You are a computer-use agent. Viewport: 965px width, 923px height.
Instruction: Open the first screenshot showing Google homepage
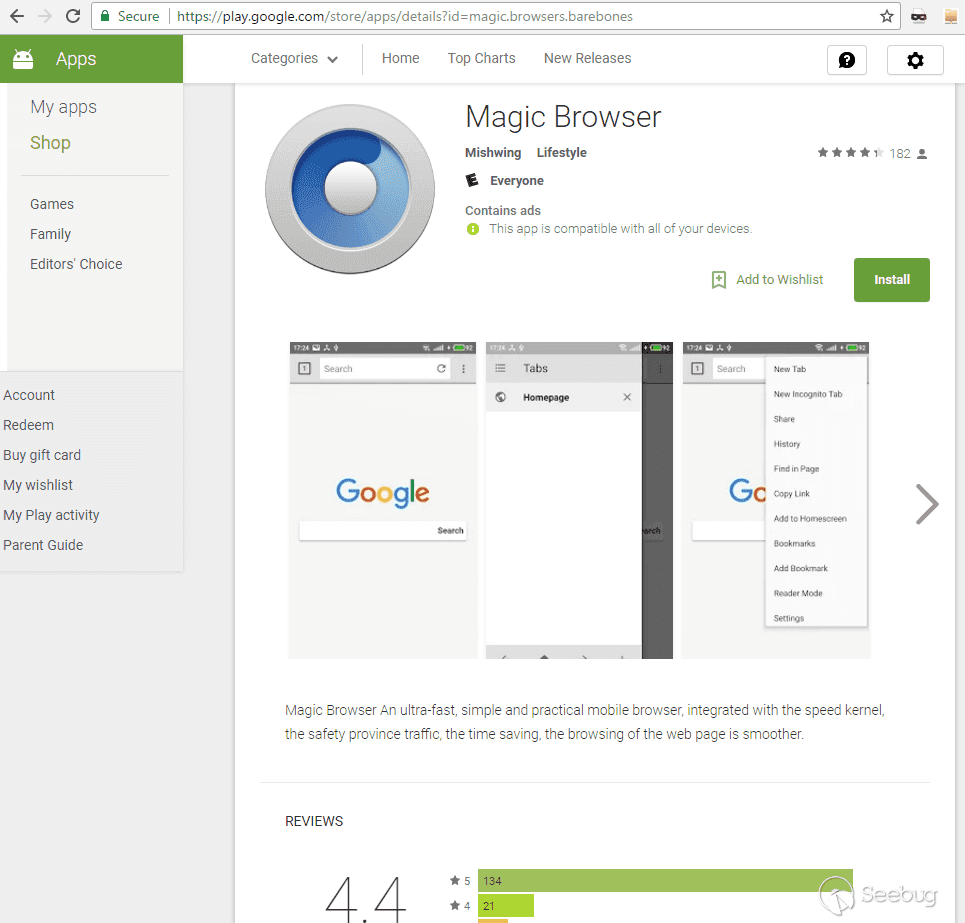click(382, 500)
